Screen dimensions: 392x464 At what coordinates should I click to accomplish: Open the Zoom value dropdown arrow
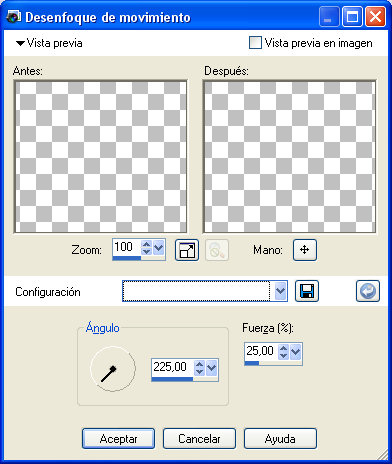coord(159,248)
